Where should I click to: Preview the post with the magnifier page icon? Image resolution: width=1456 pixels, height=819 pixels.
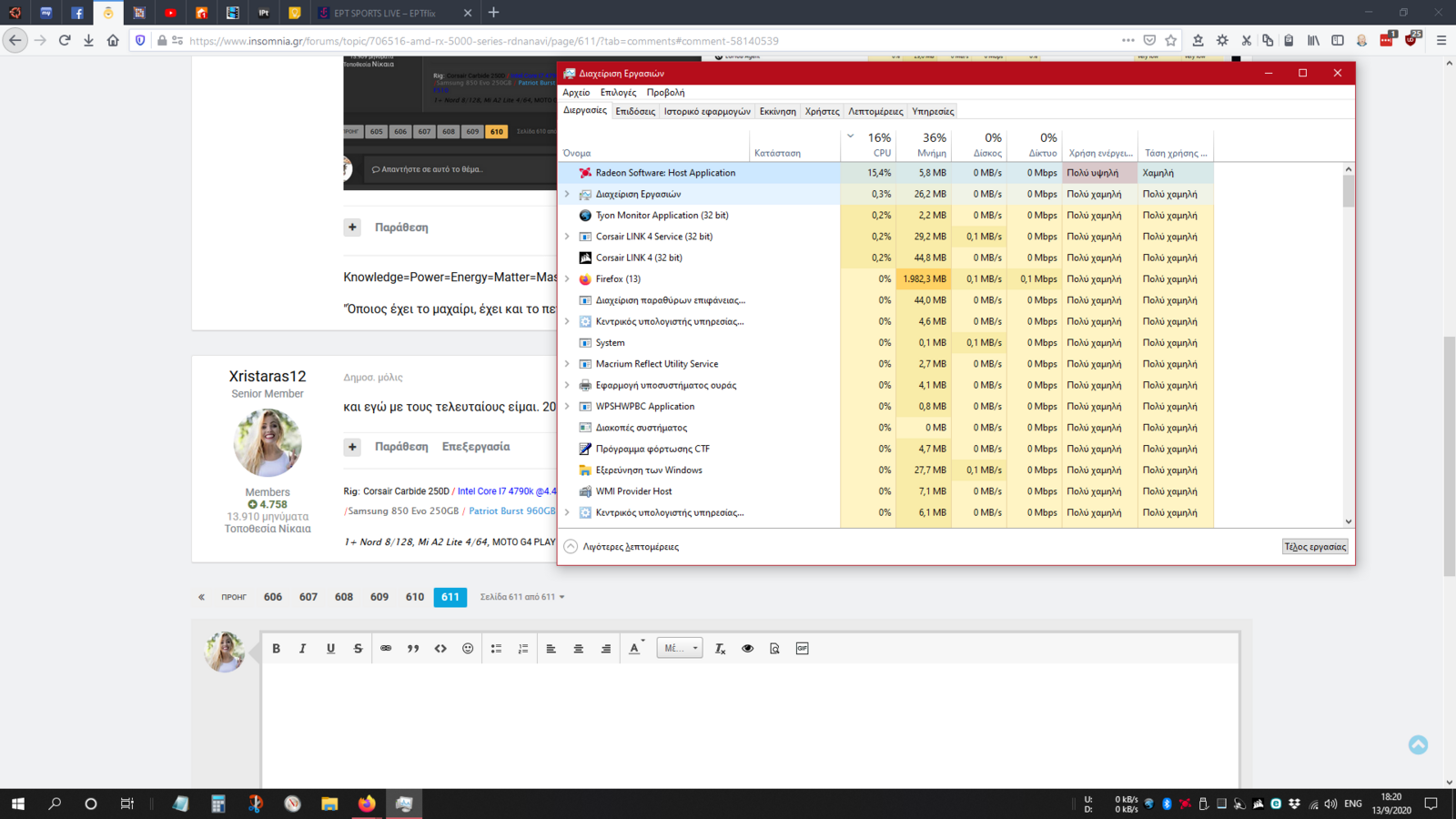pyautogui.click(x=774, y=649)
